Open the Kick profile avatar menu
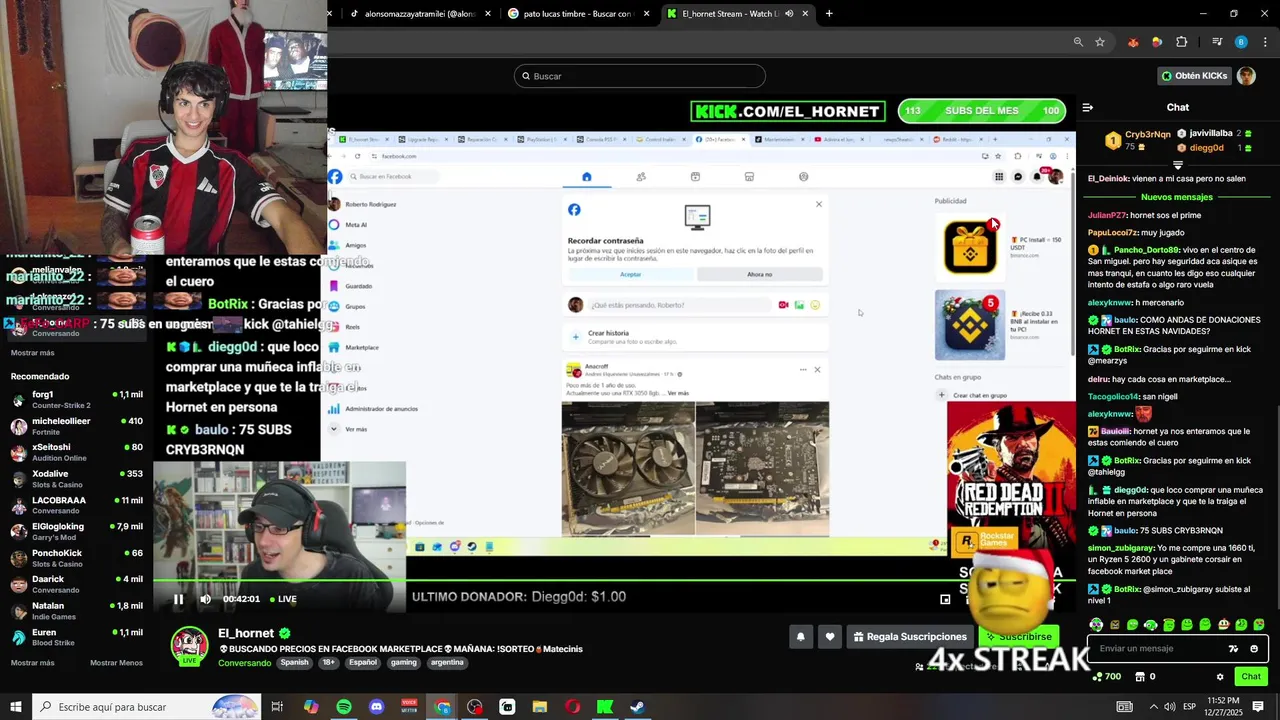 click(x=1246, y=76)
